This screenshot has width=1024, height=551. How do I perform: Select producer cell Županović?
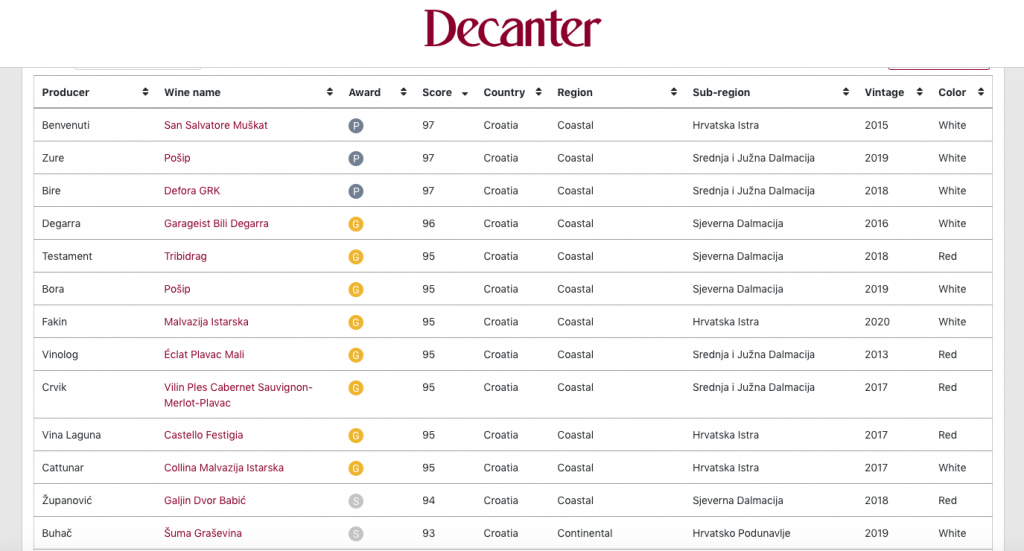click(x=67, y=500)
